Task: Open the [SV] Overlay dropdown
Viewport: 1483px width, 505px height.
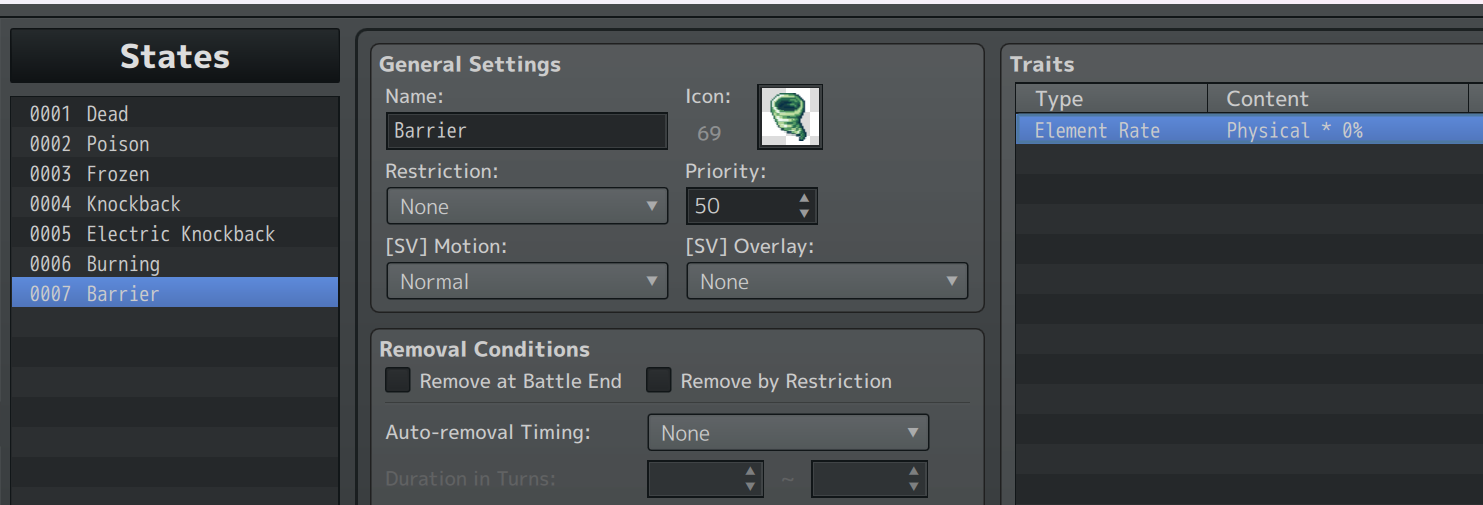Action: click(827, 281)
